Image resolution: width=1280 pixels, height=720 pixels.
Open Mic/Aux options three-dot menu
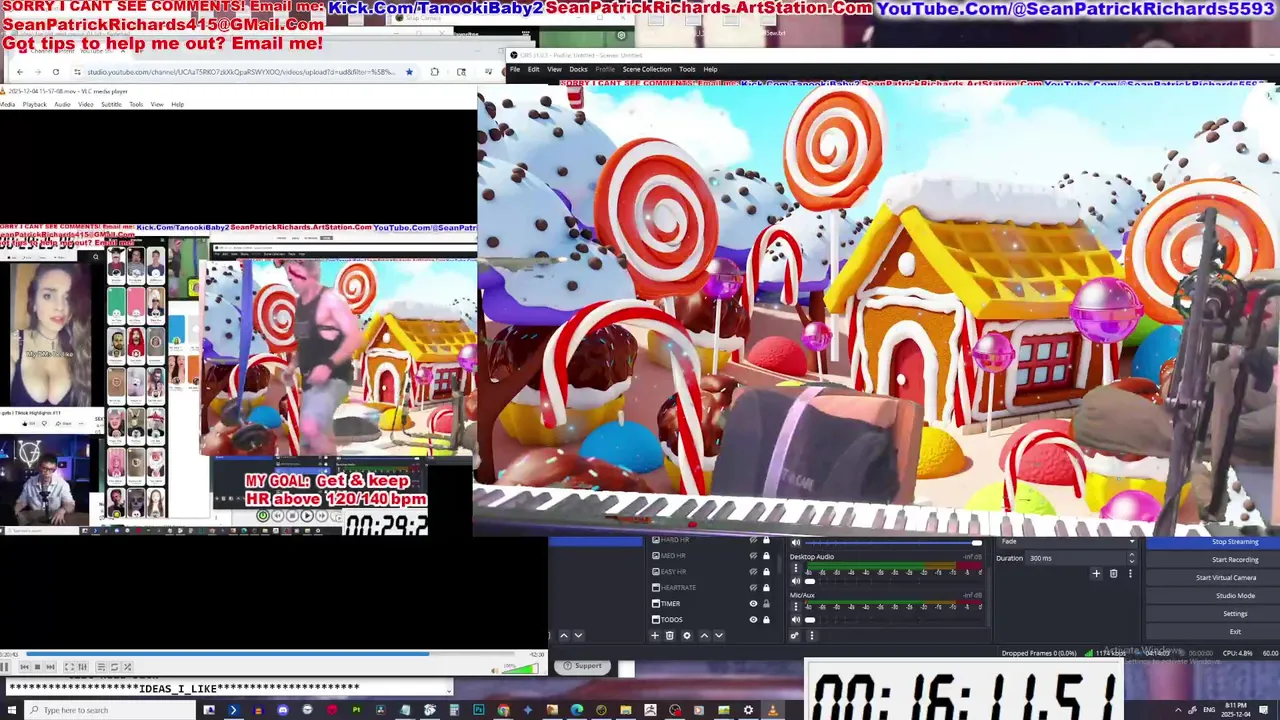click(796, 607)
